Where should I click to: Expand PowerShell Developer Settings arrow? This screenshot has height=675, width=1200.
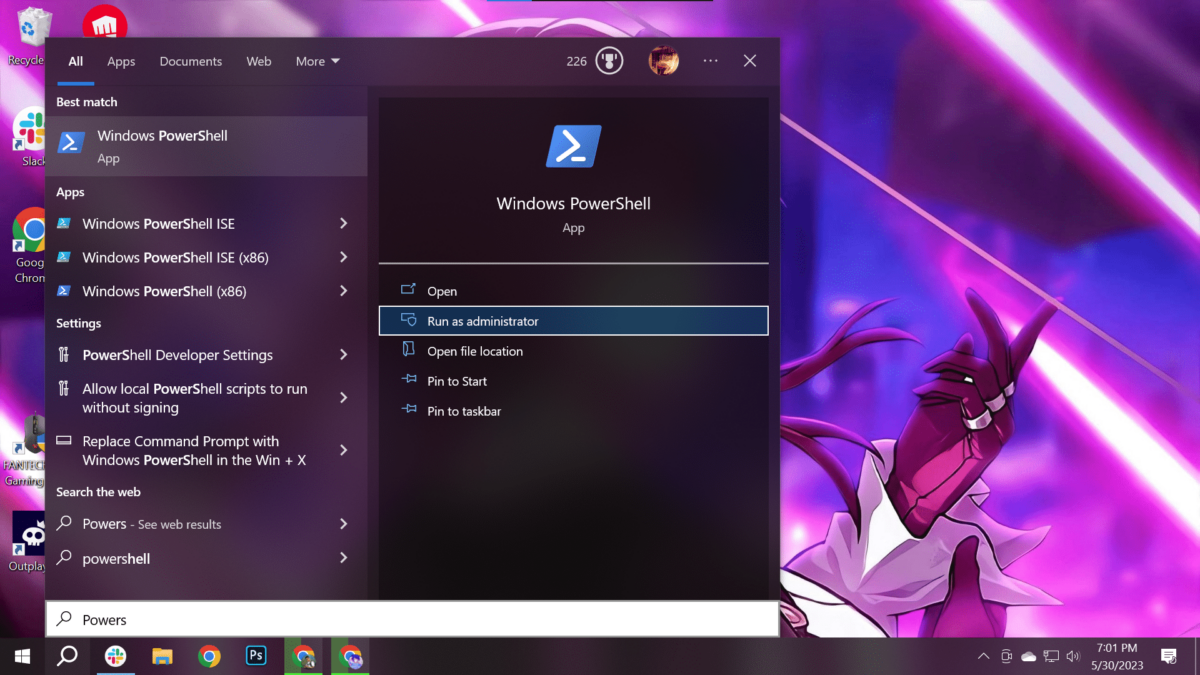tap(343, 355)
